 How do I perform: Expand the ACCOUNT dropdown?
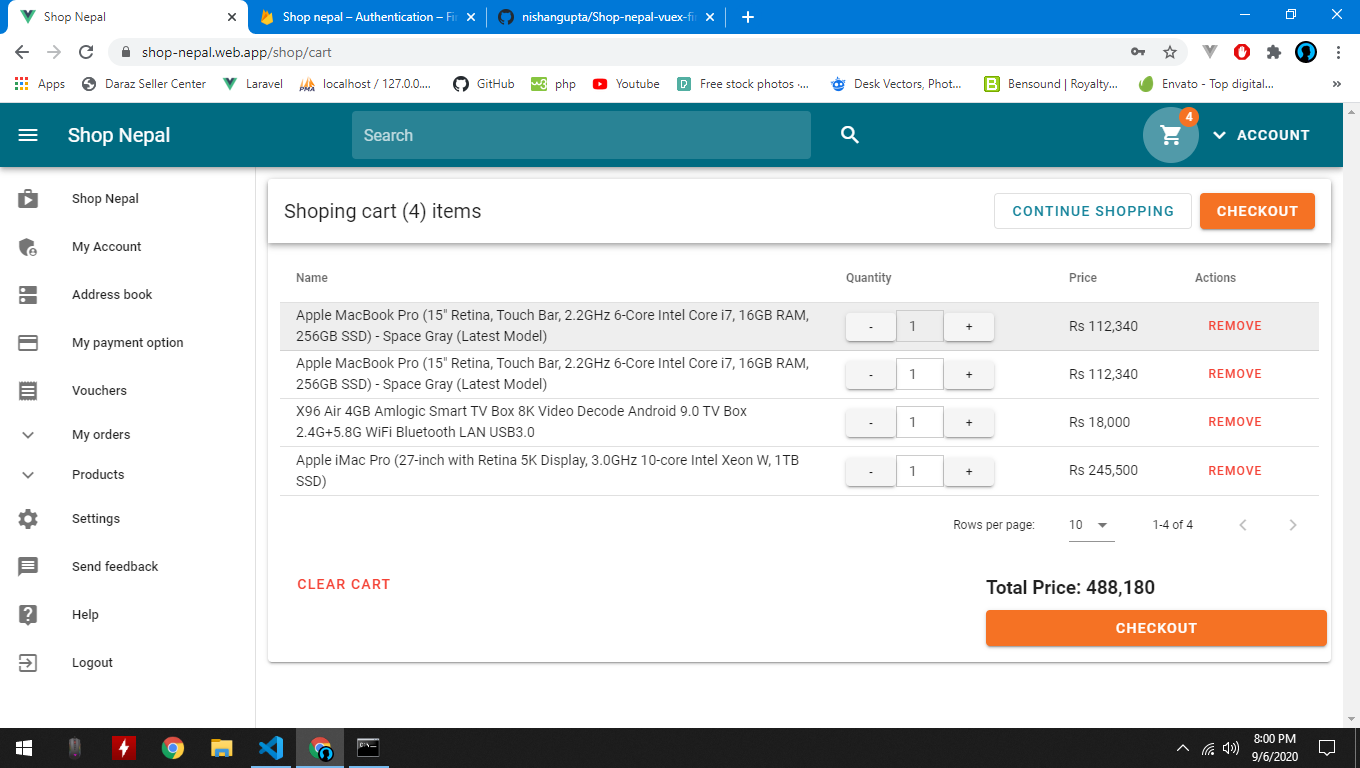click(x=1260, y=135)
